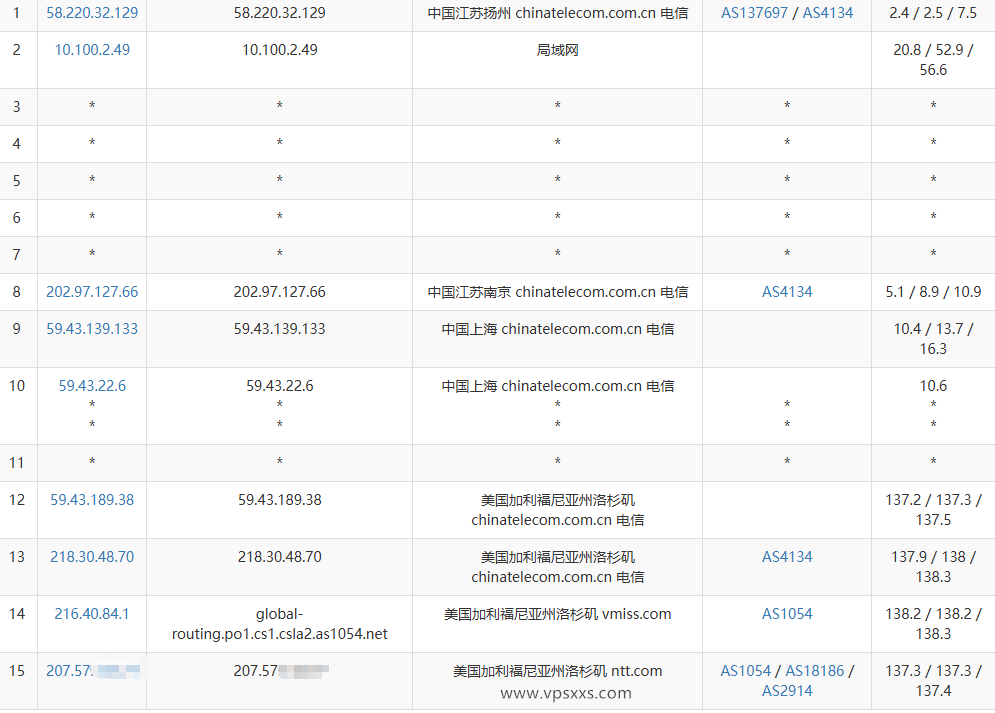This screenshot has height=713, width=995.
Task: Open IP link 58.220.32.129
Action: point(92,13)
